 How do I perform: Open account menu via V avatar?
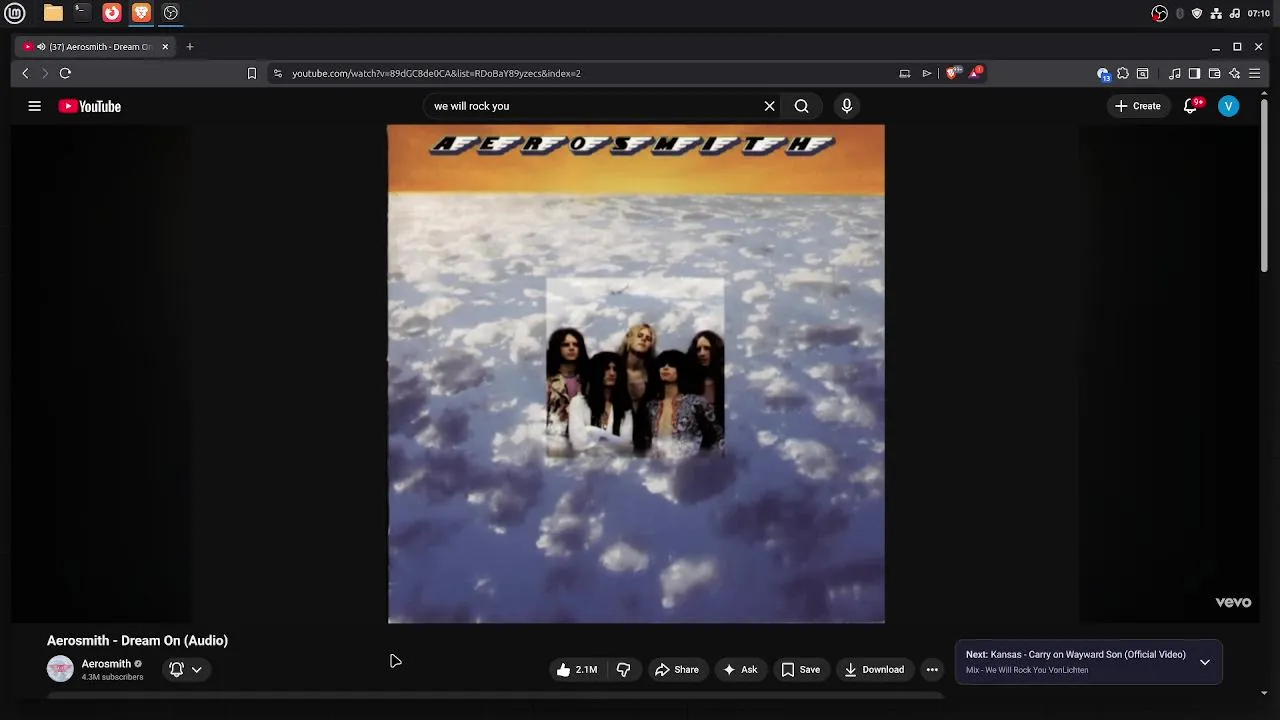click(x=1229, y=106)
